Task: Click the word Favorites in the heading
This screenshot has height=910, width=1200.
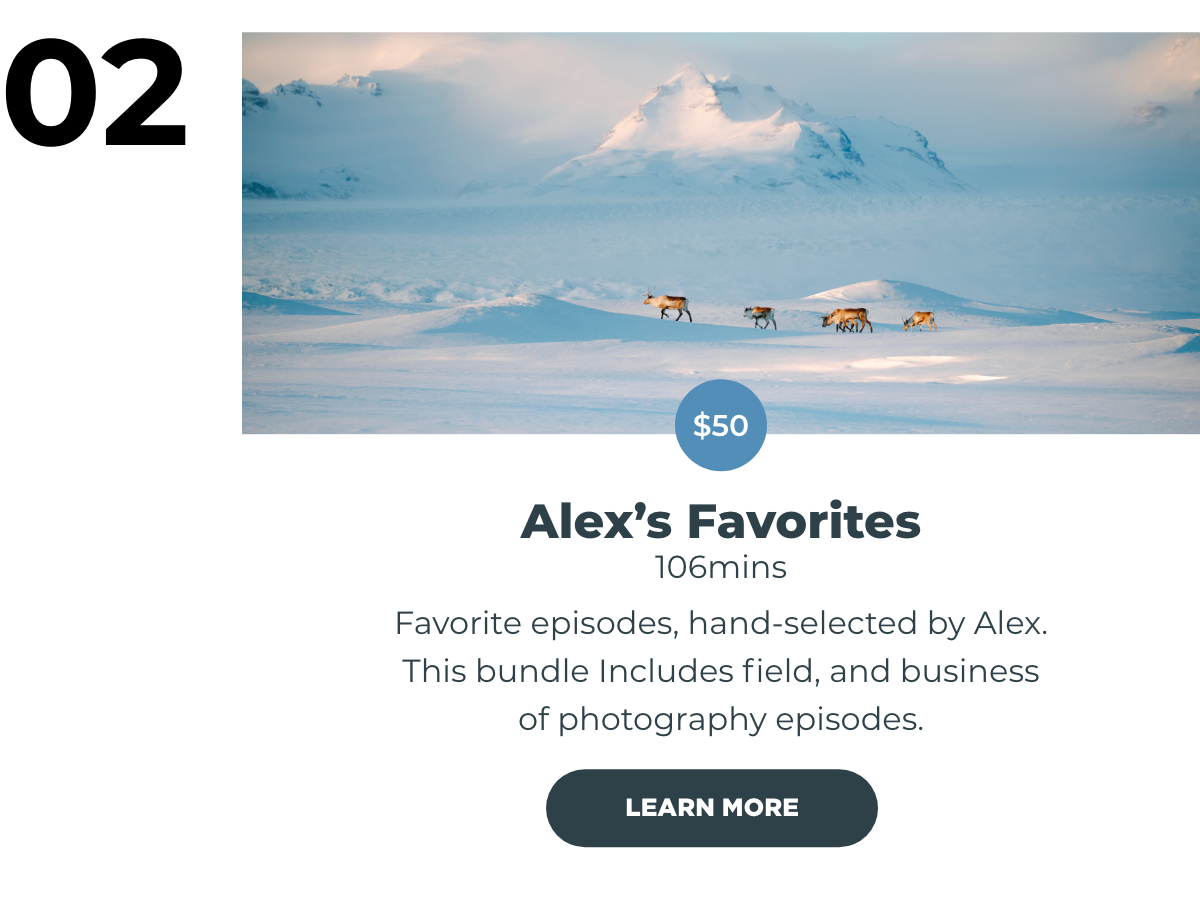Action: click(803, 522)
